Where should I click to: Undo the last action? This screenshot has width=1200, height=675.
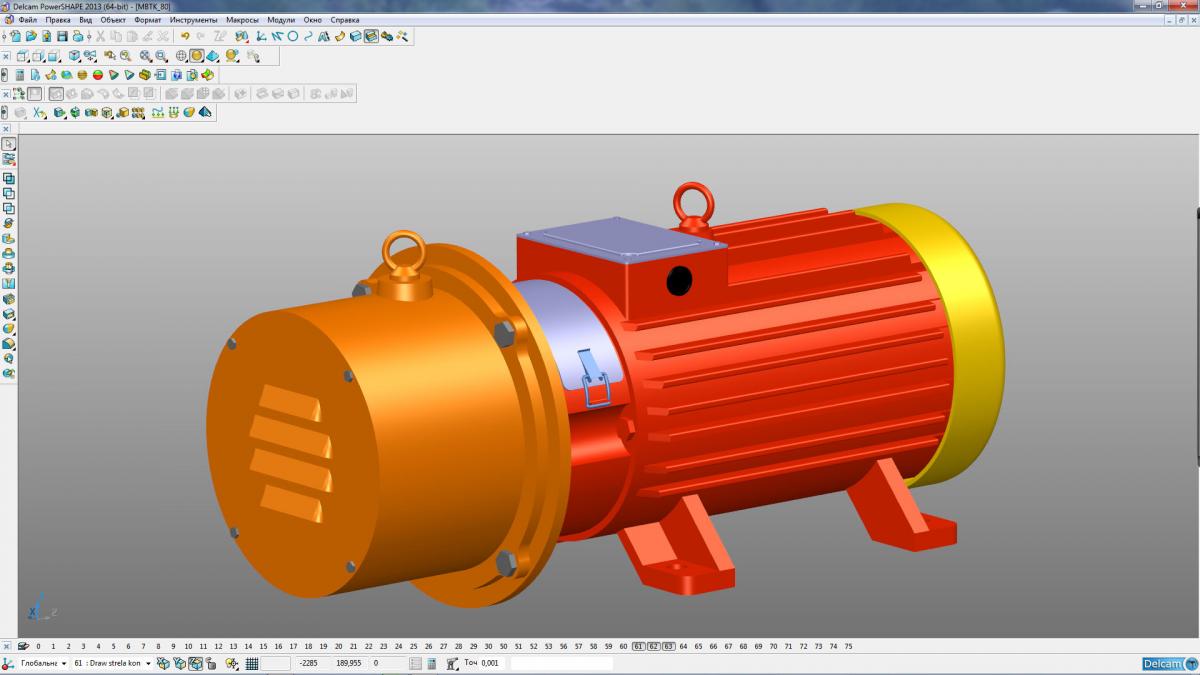tap(185, 36)
